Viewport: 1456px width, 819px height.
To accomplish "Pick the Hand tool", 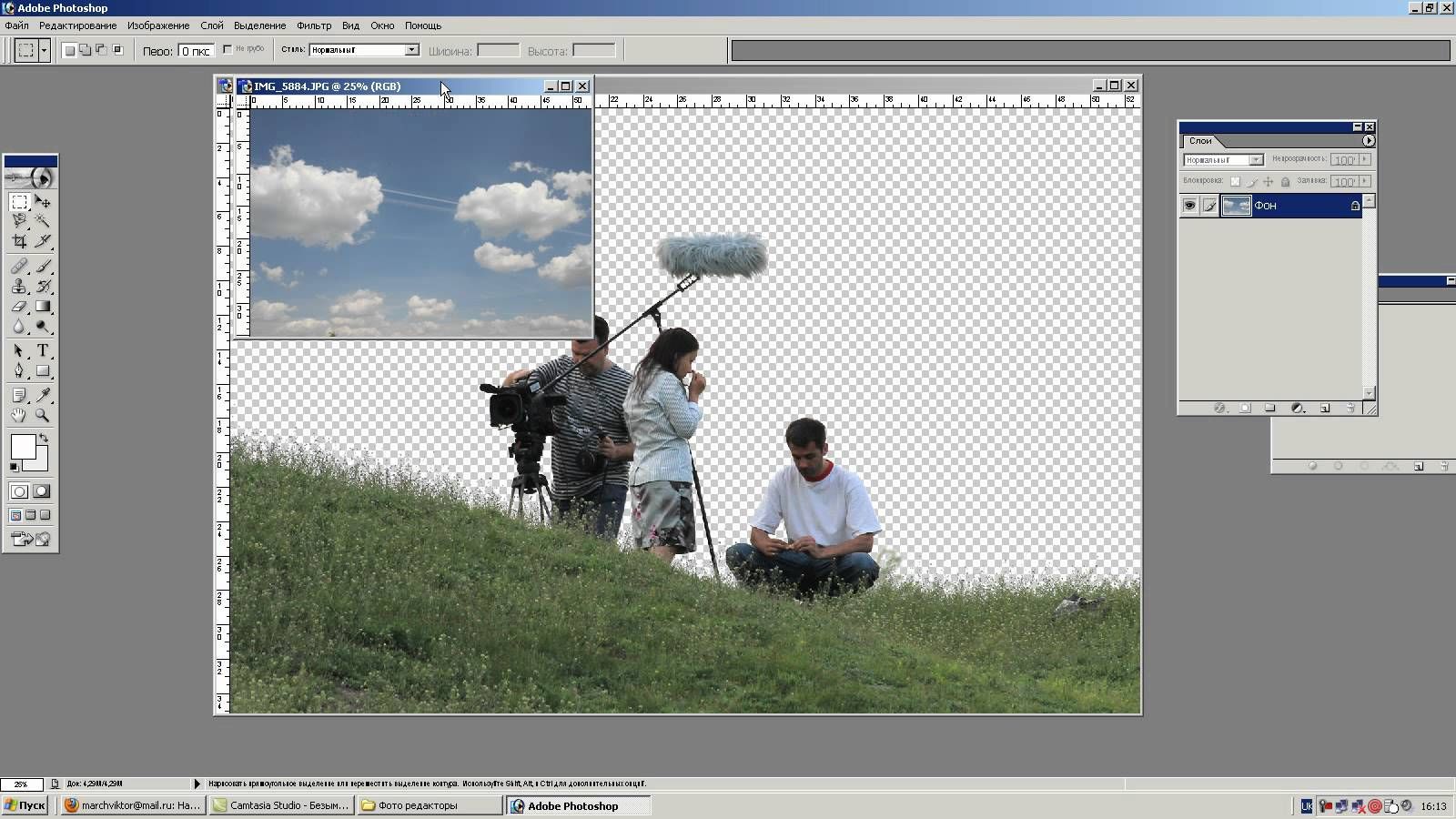I will click(x=19, y=416).
